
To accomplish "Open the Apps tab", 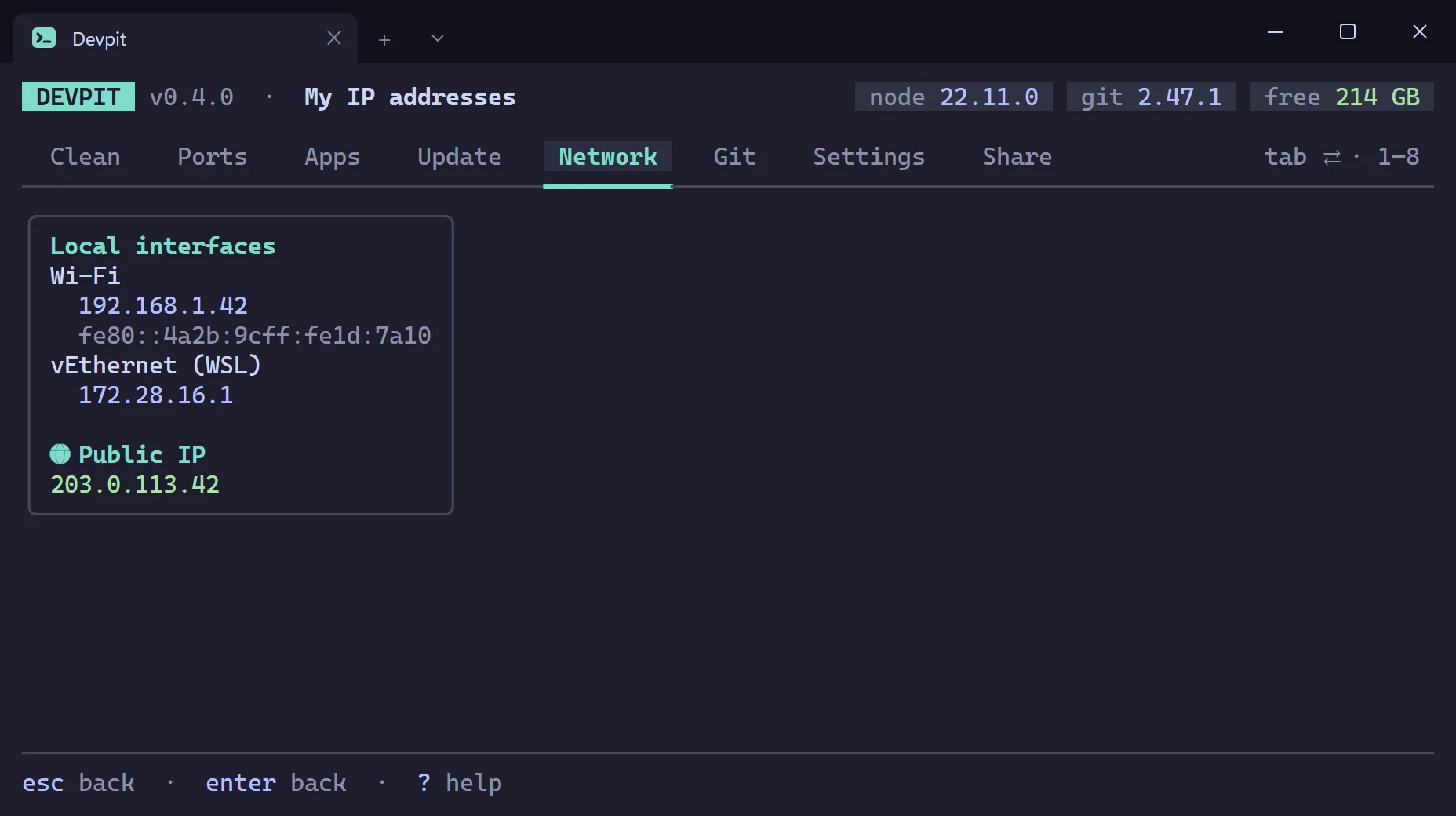I will click(x=333, y=157).
